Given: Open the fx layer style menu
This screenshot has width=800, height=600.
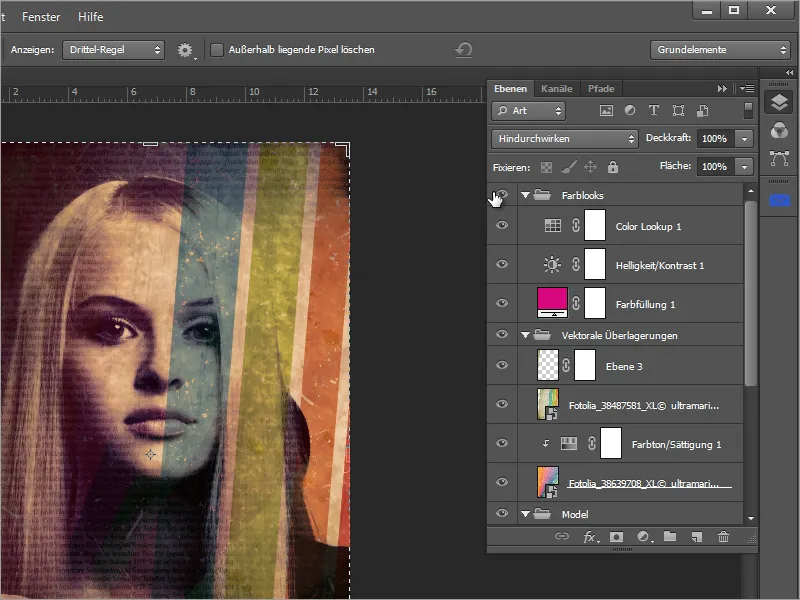Looking at the screenshot, I should point(591,537).
